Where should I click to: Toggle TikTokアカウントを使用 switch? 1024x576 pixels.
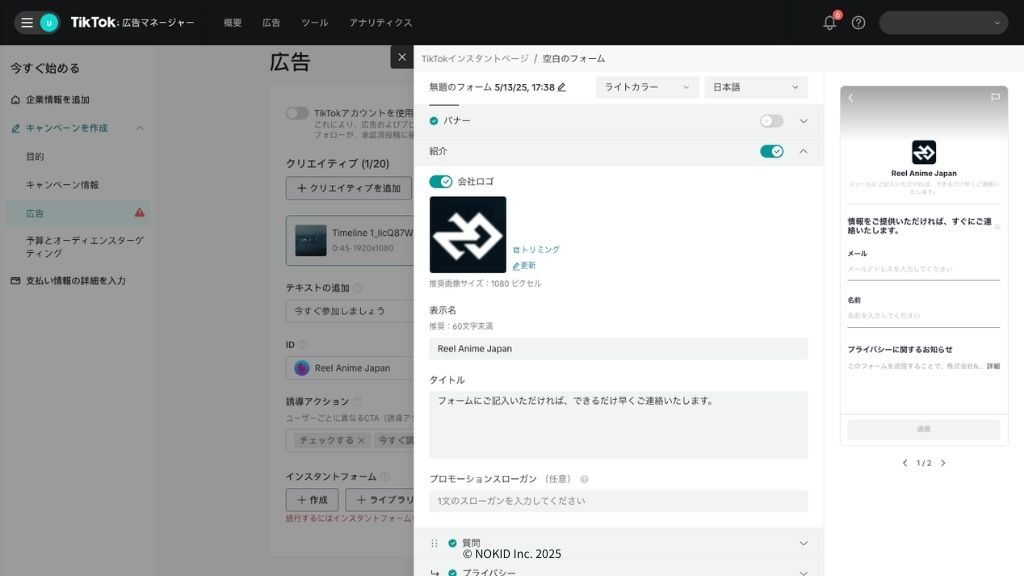(297, 113)
